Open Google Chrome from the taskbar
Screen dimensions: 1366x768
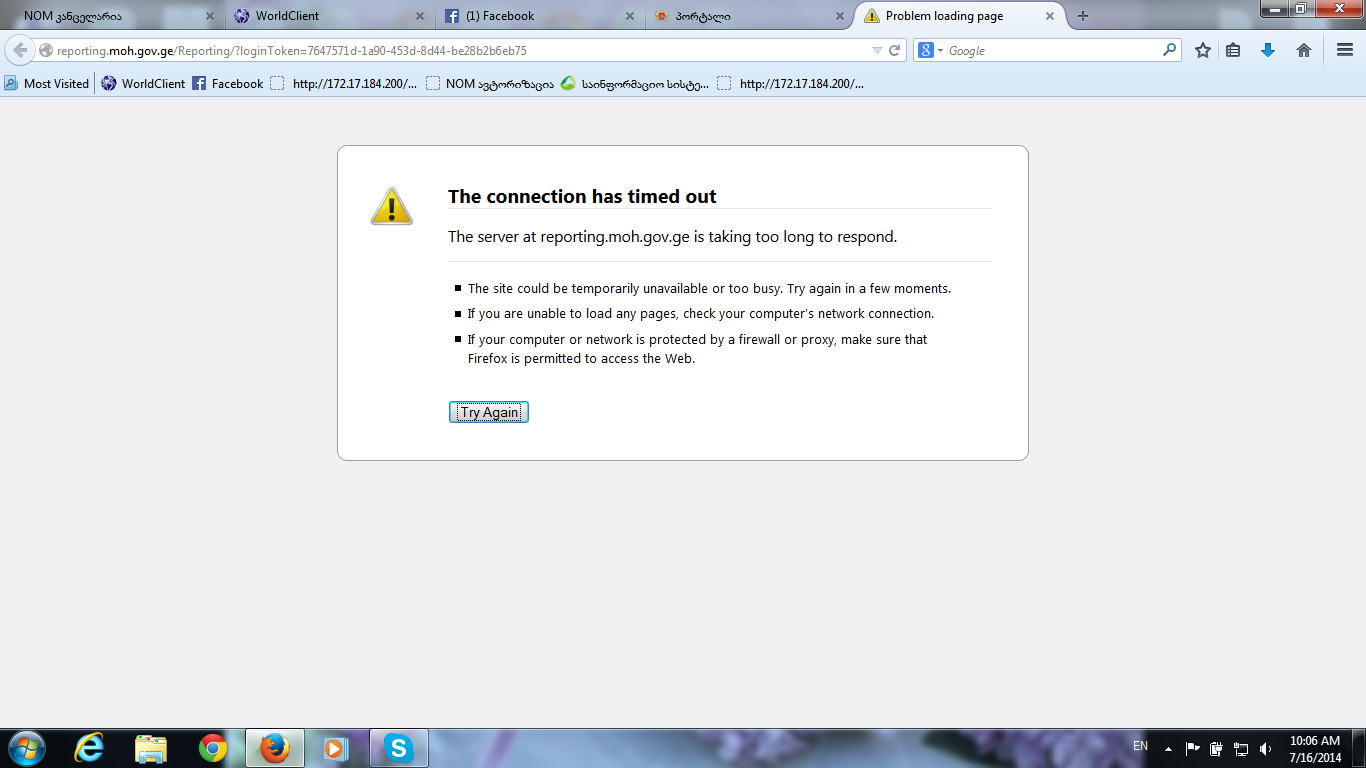pos(212,748)
